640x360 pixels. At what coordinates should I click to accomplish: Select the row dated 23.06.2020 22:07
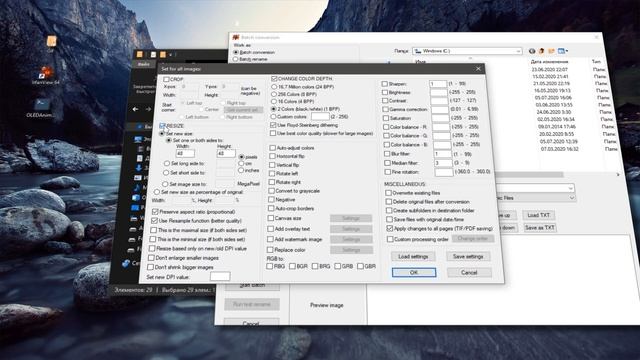[x=550, y=69]
